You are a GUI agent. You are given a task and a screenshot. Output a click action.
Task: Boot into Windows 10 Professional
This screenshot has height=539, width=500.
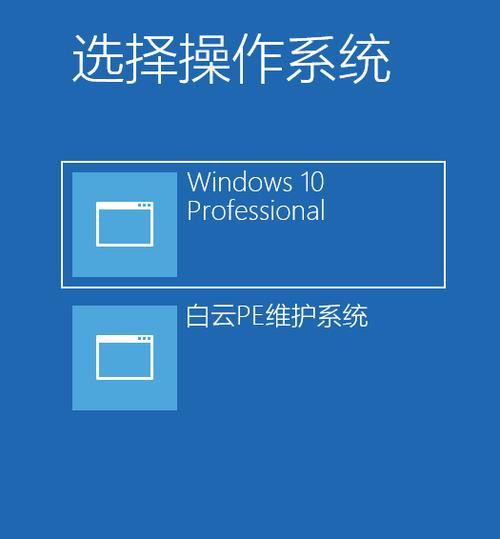(254, 224)
